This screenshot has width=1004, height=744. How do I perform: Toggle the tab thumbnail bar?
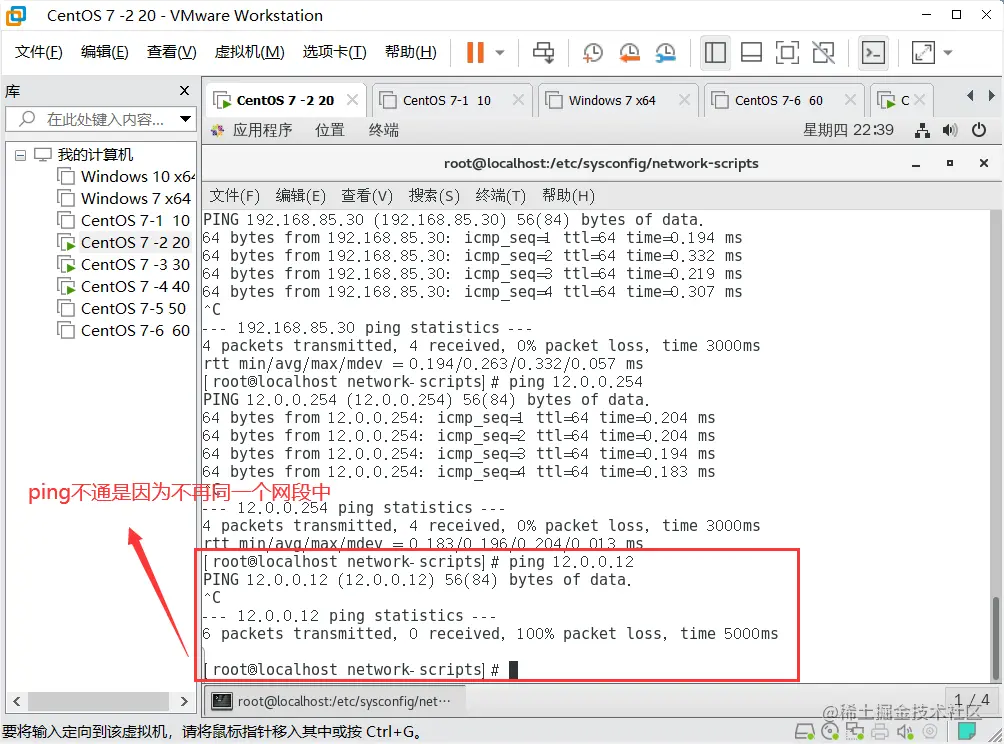[x=751, y=54]
